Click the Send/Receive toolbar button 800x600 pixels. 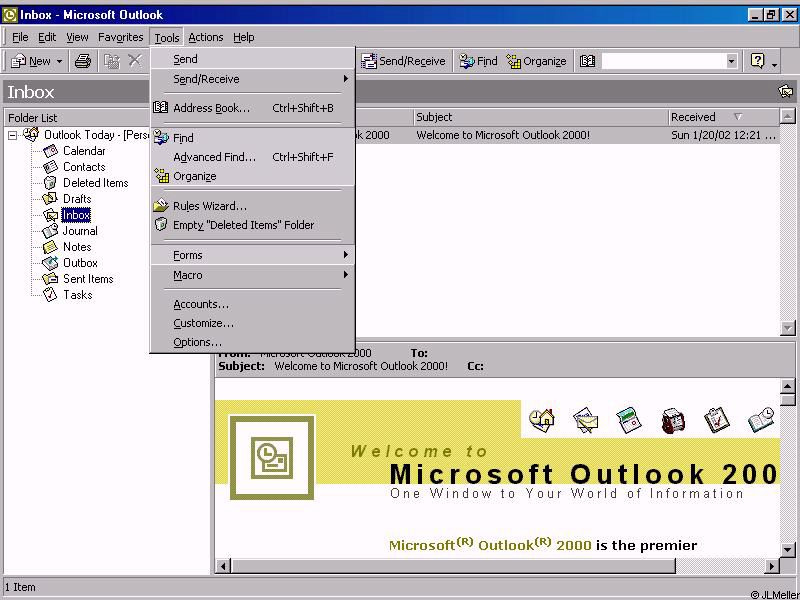(403, 61)
